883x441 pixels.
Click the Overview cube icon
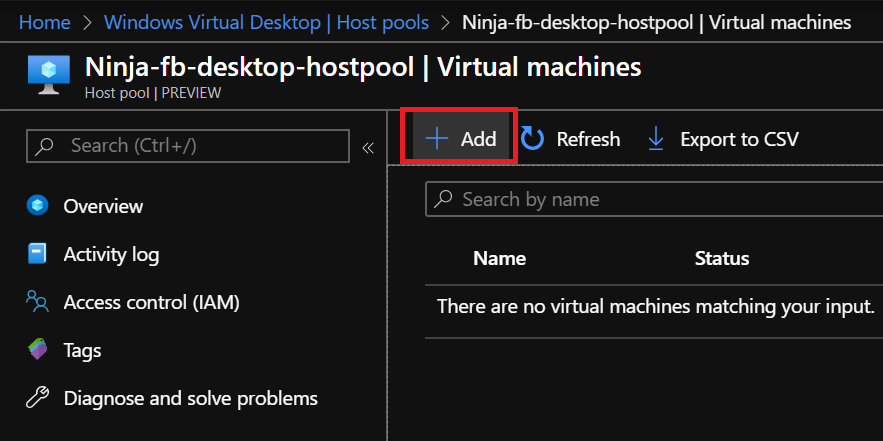pyautogui.click(x=38, y=206)
